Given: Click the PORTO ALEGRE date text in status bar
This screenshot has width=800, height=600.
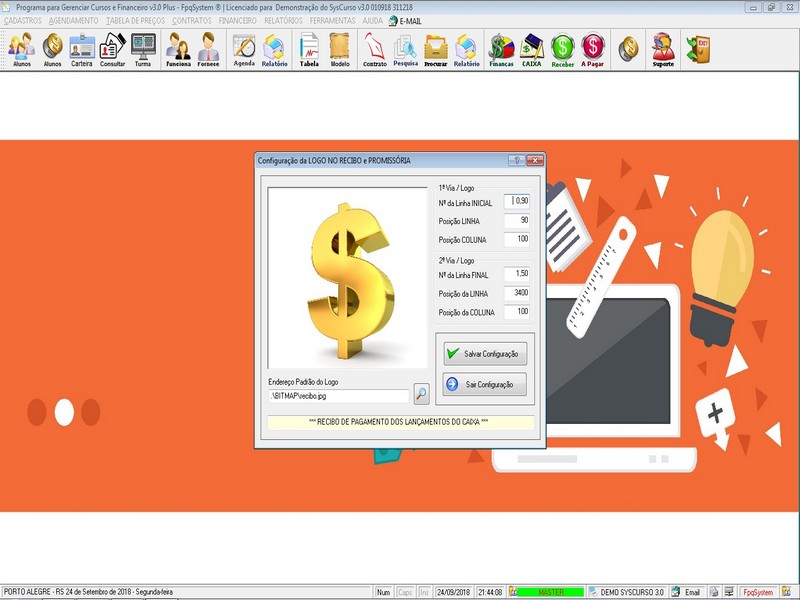Looking at the screenshot, I should click(88, 592).
